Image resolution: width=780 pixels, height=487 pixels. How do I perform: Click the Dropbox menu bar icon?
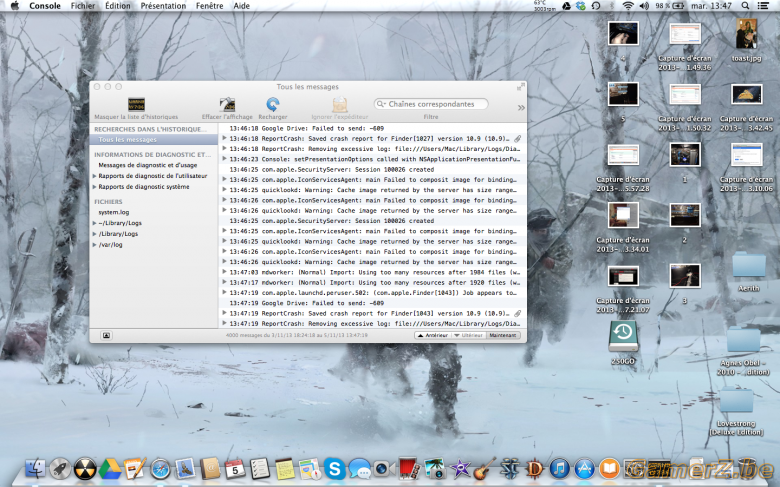point(581,6)
